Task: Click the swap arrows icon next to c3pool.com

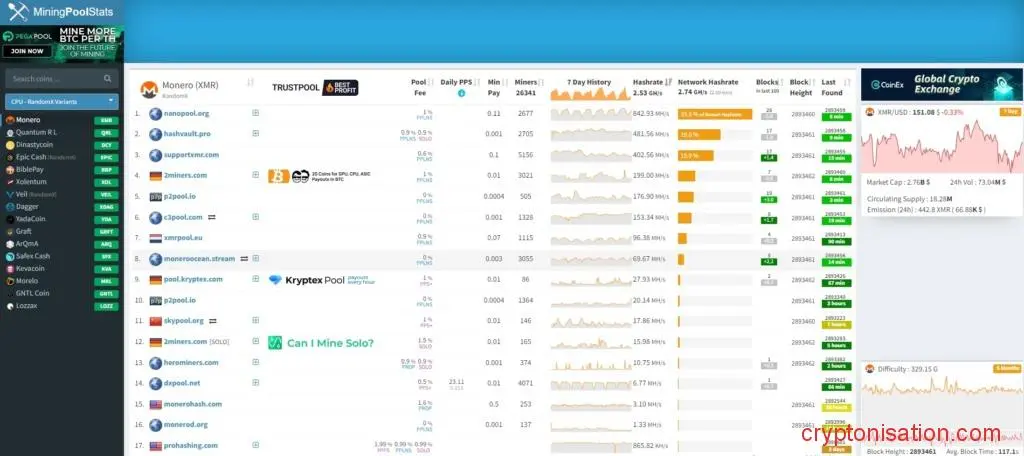Action: [x=212, y=218]
